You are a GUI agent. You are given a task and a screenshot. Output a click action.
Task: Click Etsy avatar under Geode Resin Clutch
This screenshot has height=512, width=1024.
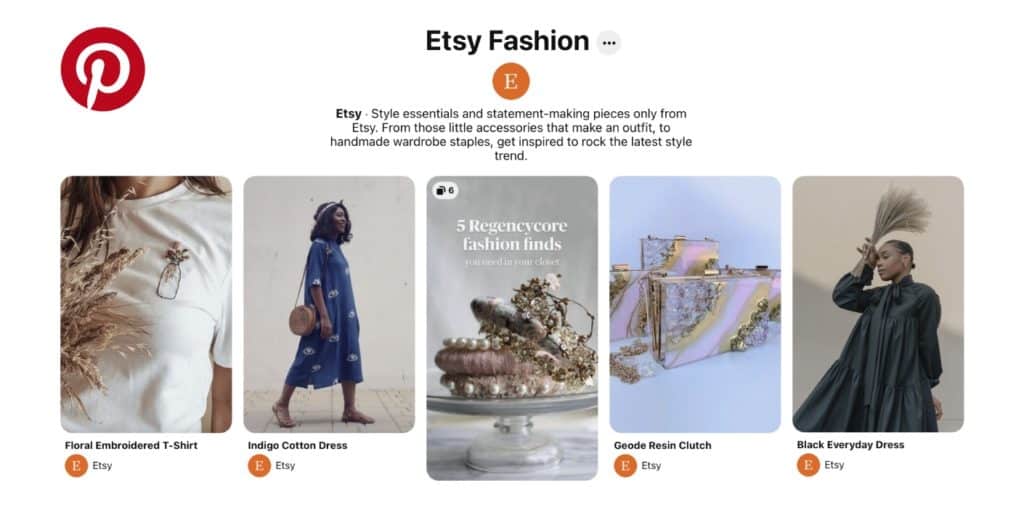coord(626,466)
